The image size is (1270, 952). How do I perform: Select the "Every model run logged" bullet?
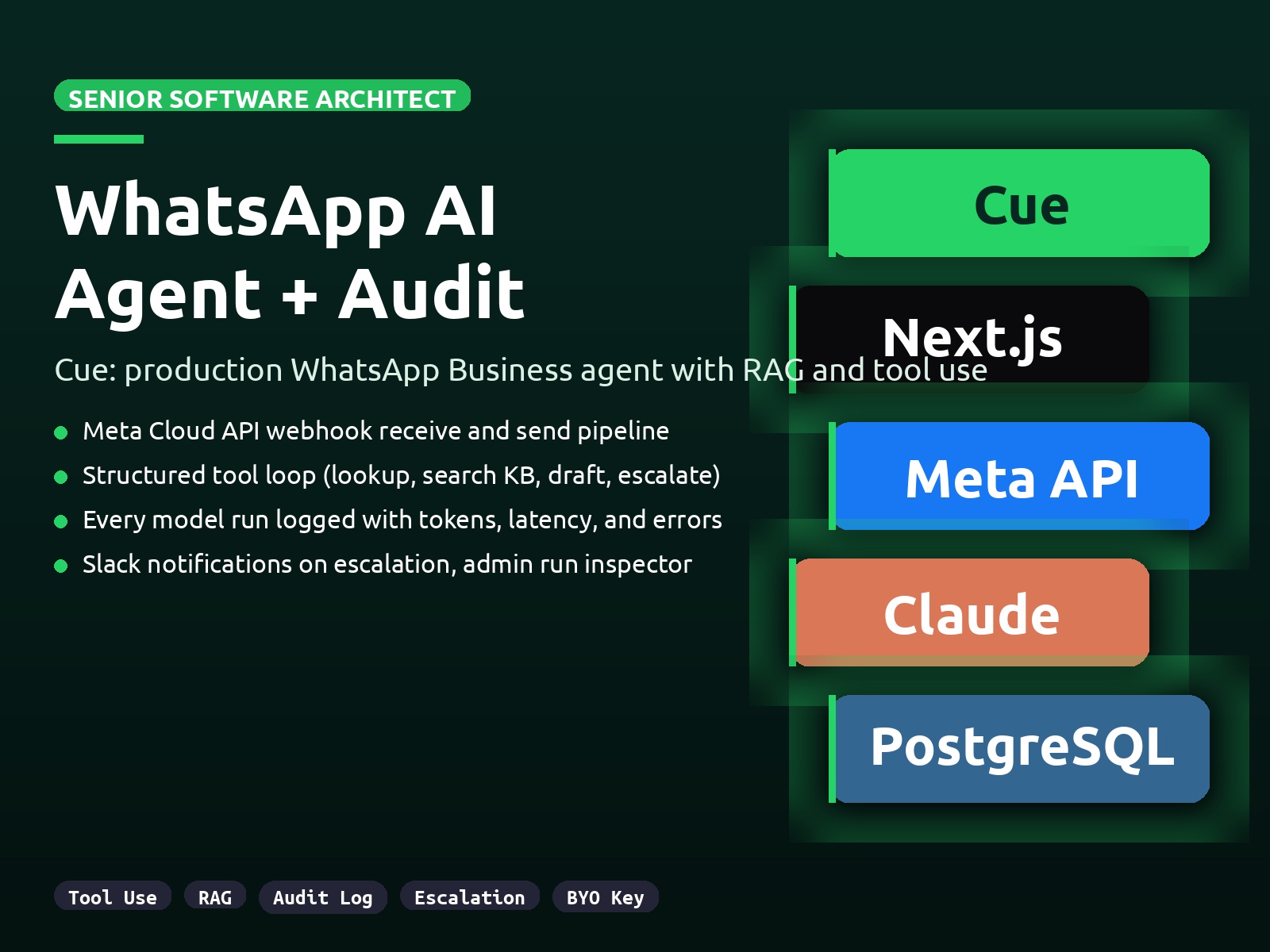point(402,520)
